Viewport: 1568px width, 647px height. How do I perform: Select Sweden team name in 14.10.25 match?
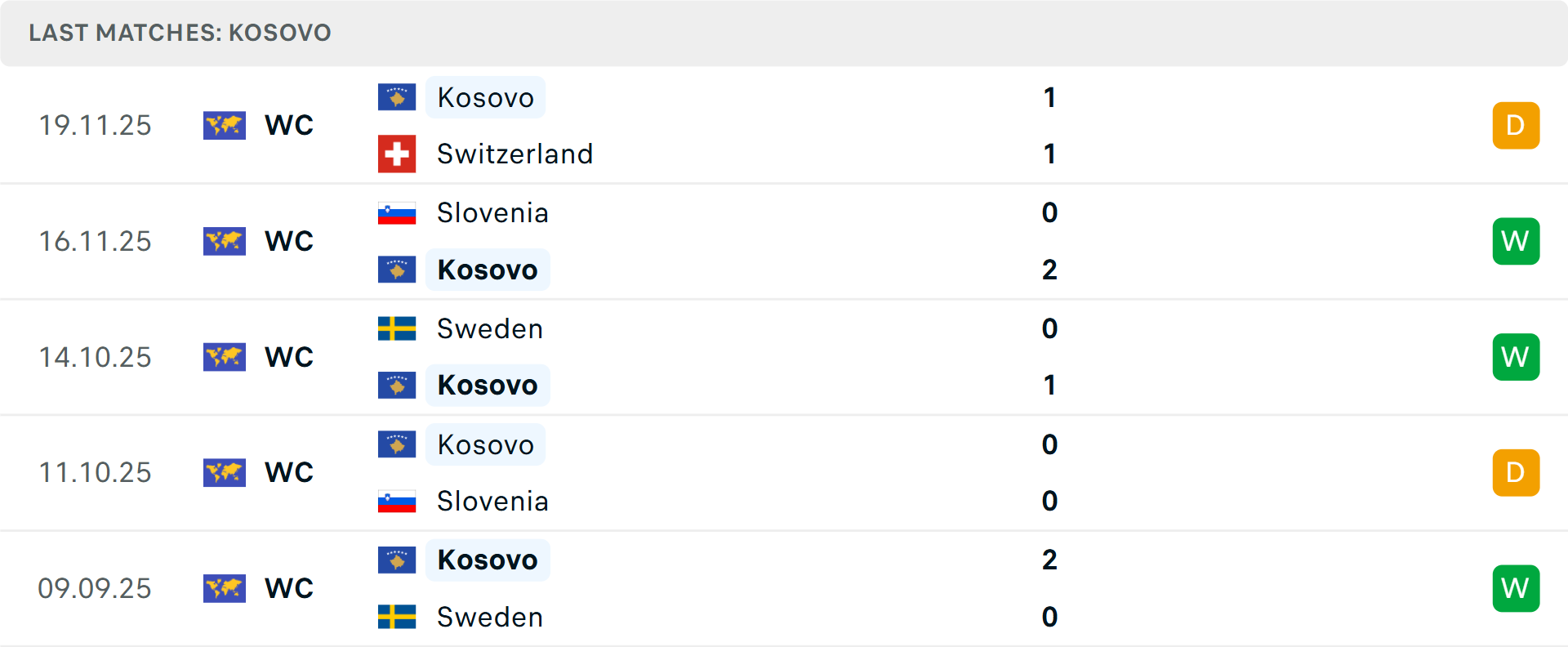coord(490,328)
